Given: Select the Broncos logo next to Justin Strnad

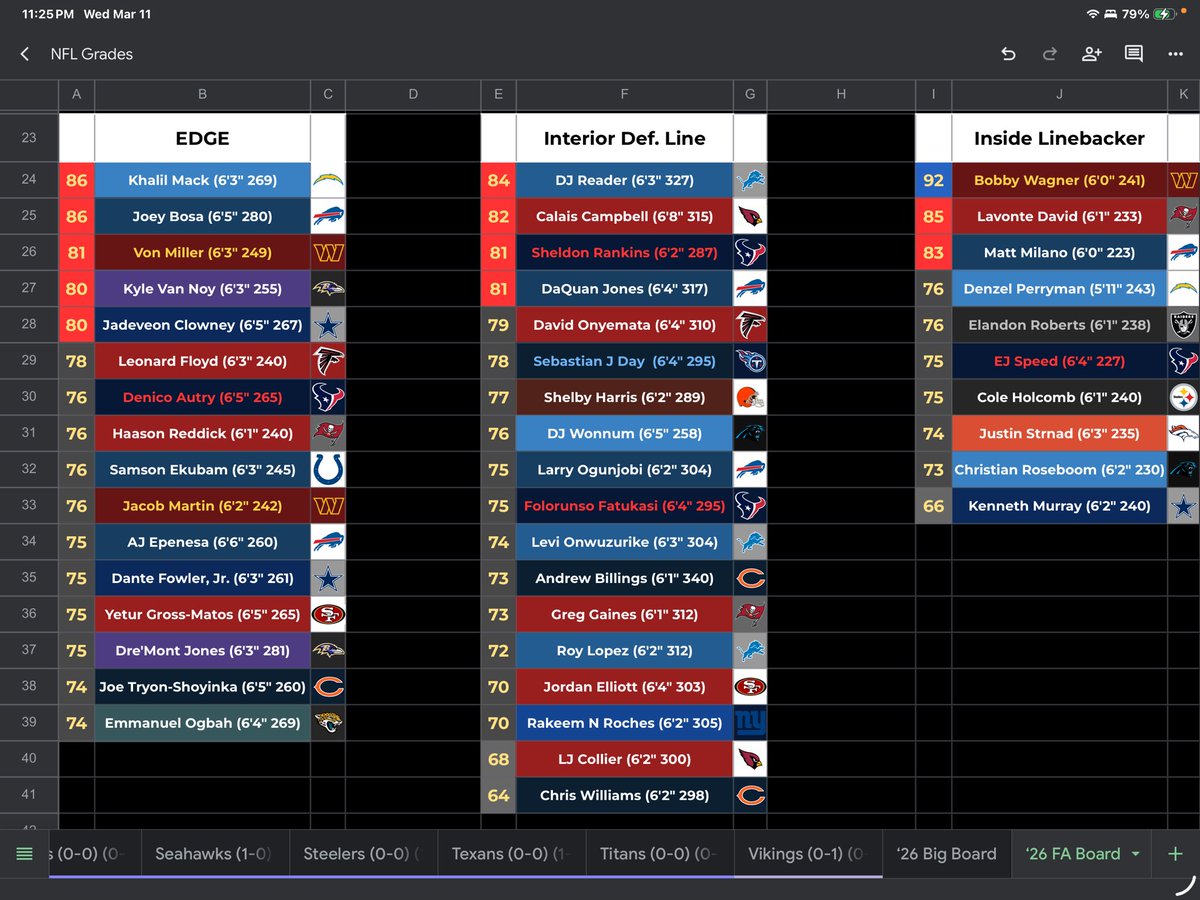Looking at the screenshot, I should click(x=1184, y=433).
